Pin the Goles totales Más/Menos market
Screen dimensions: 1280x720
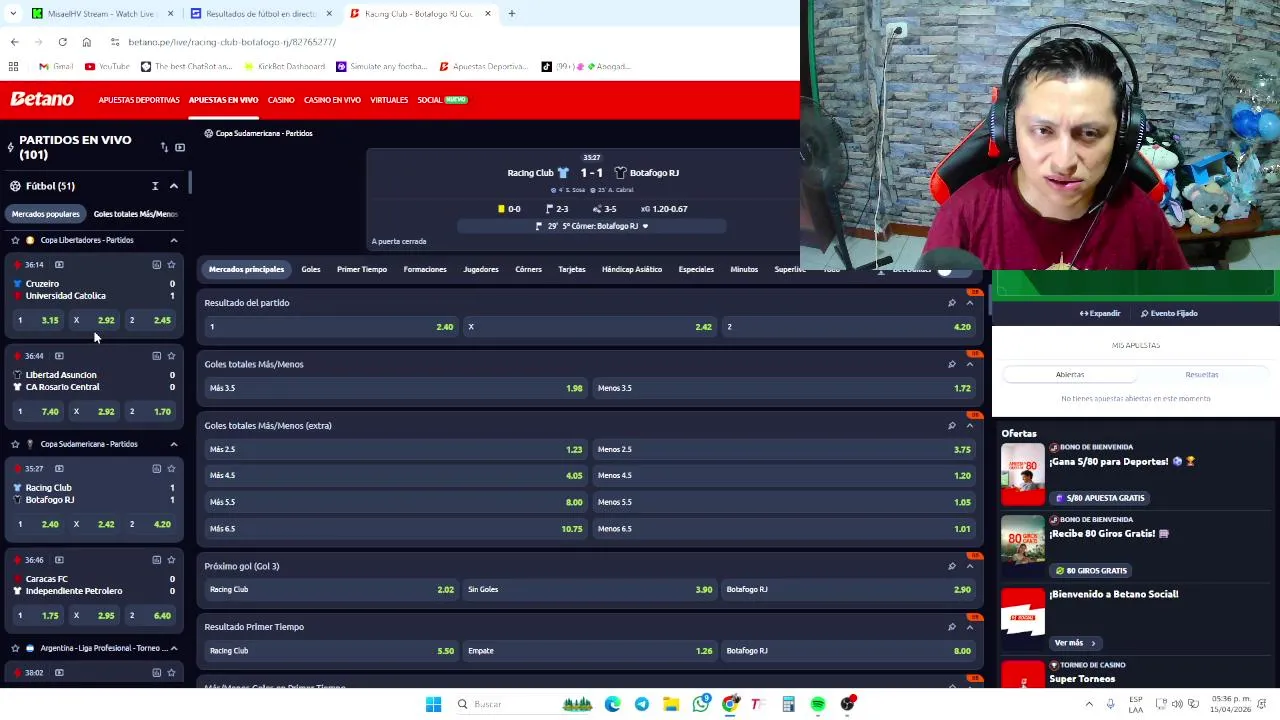click(x=951, y=364)
